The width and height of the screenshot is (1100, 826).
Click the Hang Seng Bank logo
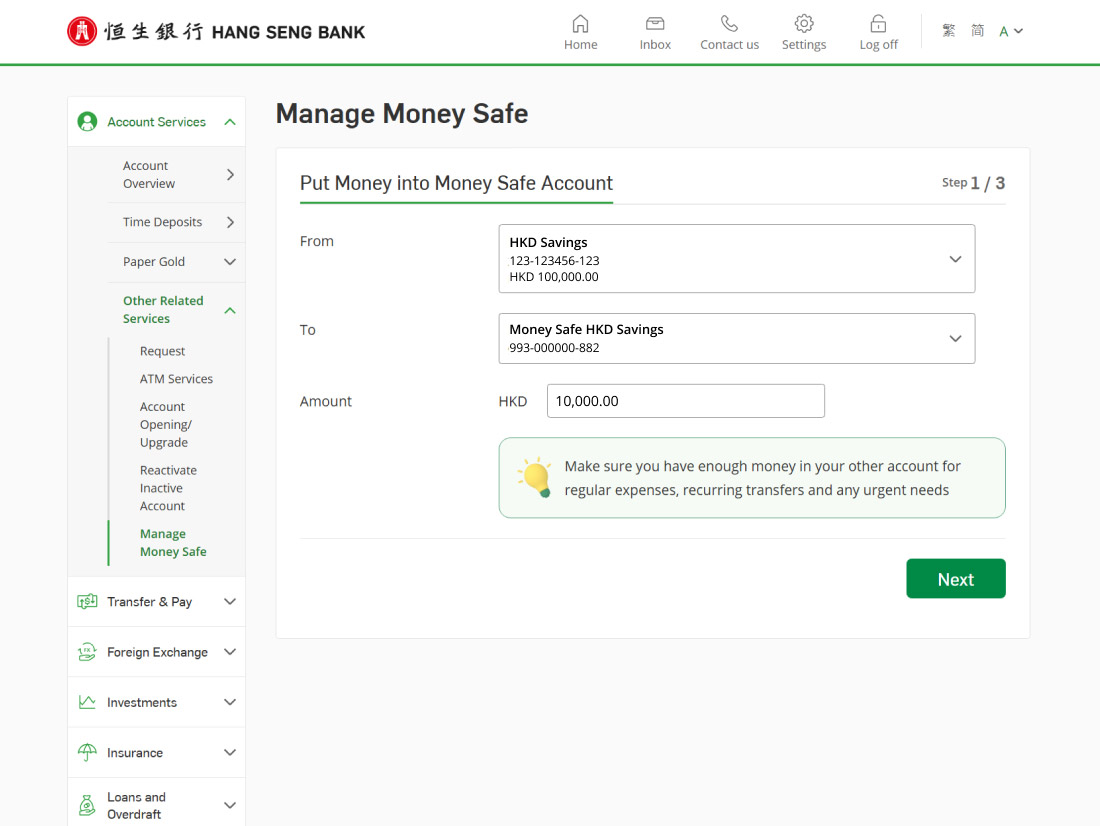pyautogui.click(x=216, y=32)
